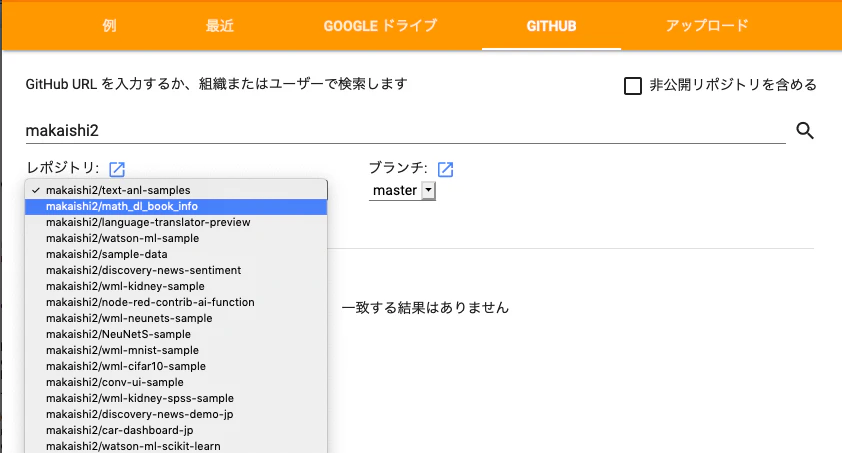Switch to the 例 tab

pos(110,26)
